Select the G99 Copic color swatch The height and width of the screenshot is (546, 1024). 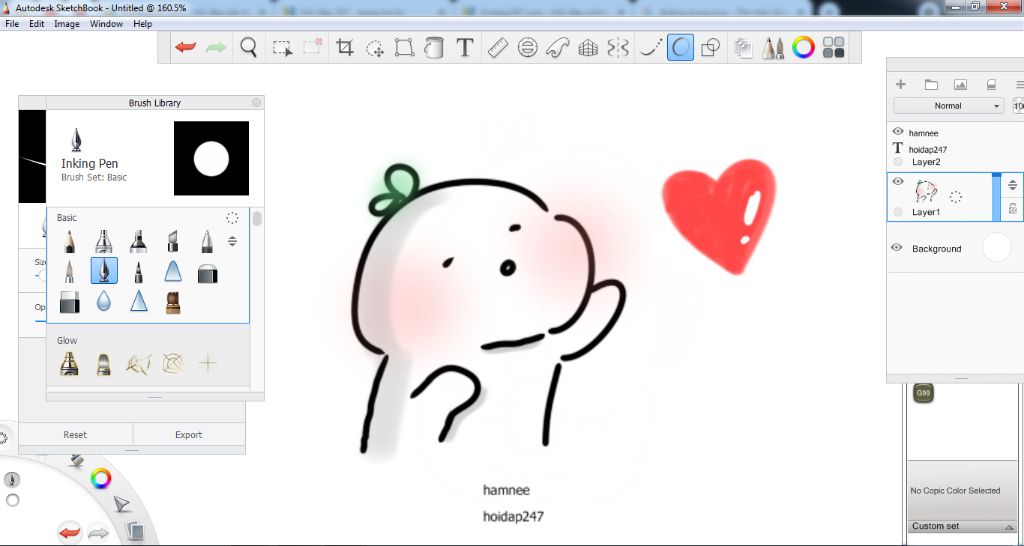click(x=923, y=393)
